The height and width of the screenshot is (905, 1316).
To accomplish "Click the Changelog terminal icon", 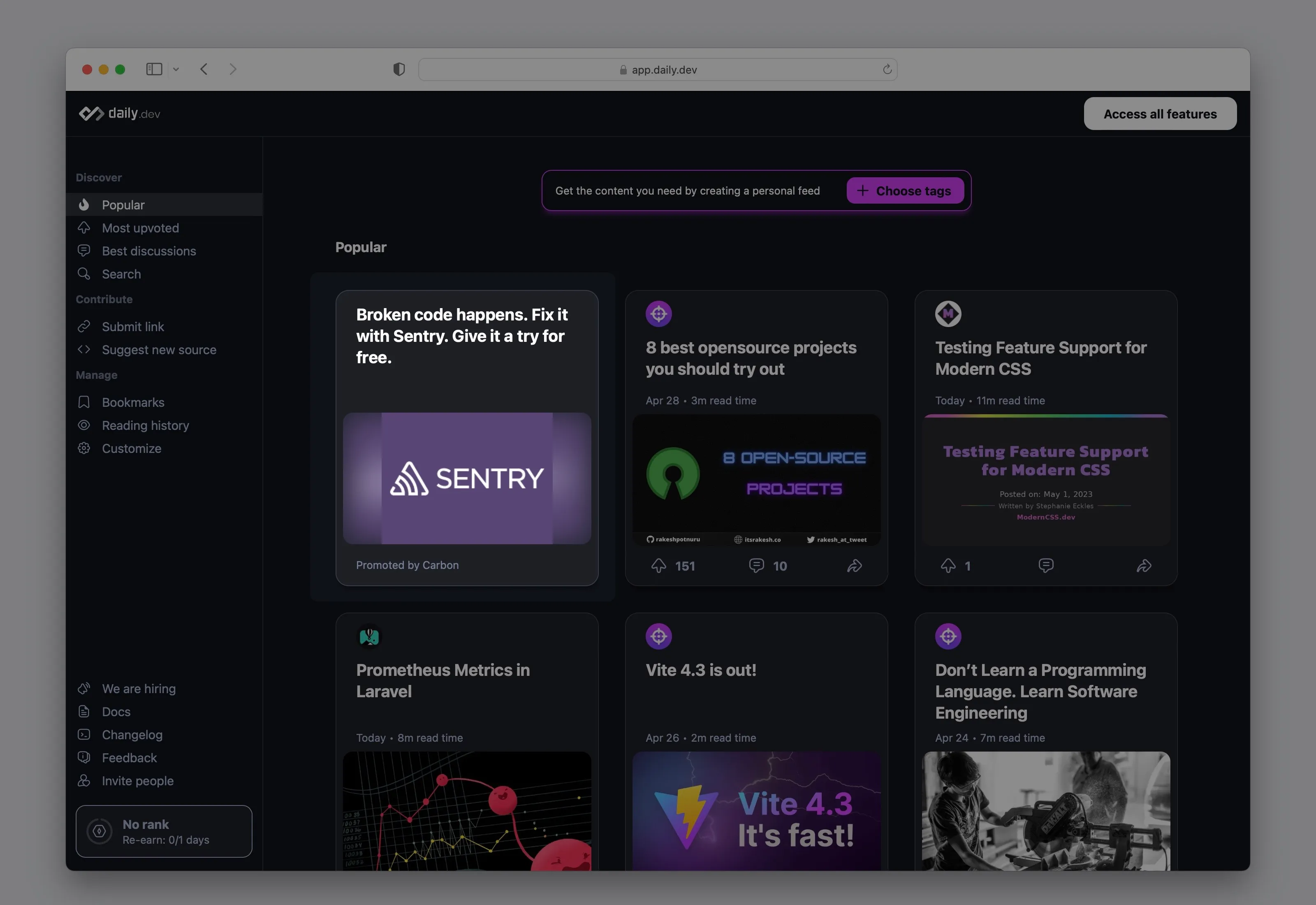I will 84,734.
